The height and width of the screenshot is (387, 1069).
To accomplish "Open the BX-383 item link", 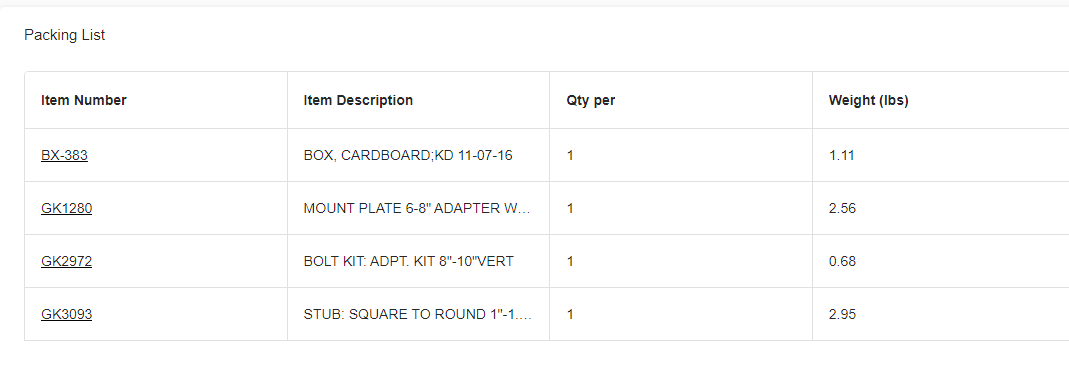I will coord(64,155).
